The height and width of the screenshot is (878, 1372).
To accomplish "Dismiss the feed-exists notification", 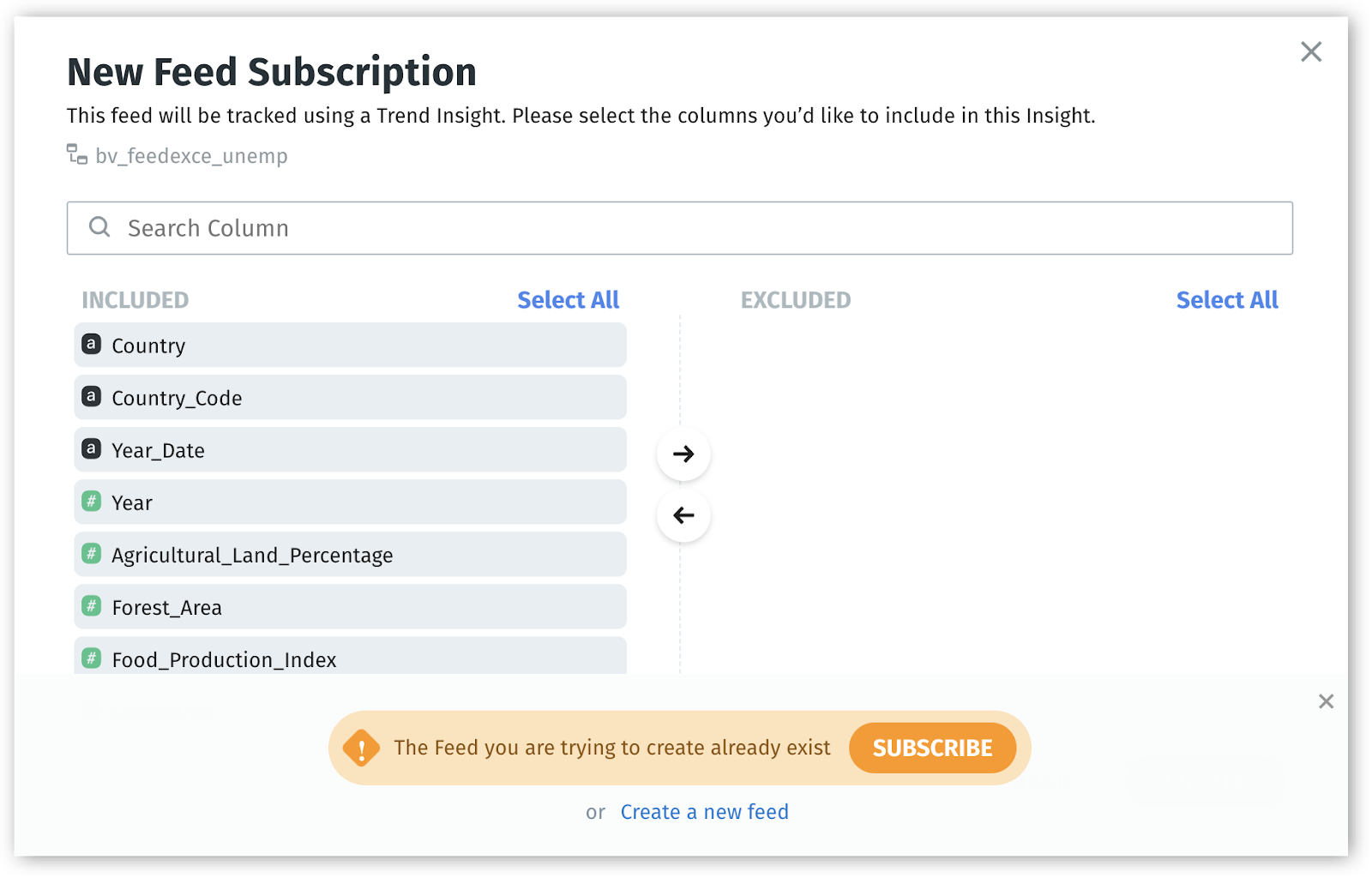I will 1326,701.
